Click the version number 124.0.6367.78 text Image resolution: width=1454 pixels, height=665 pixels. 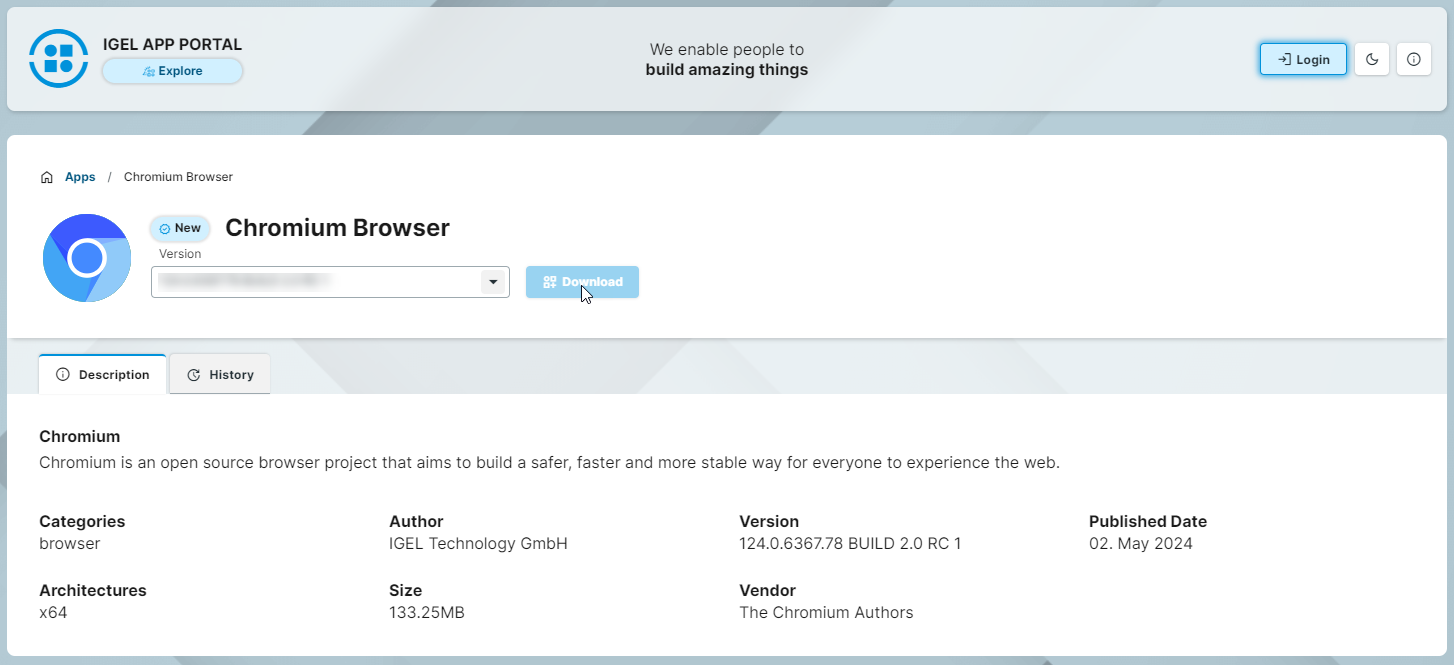pyautogui.click(x=849, y=544)
